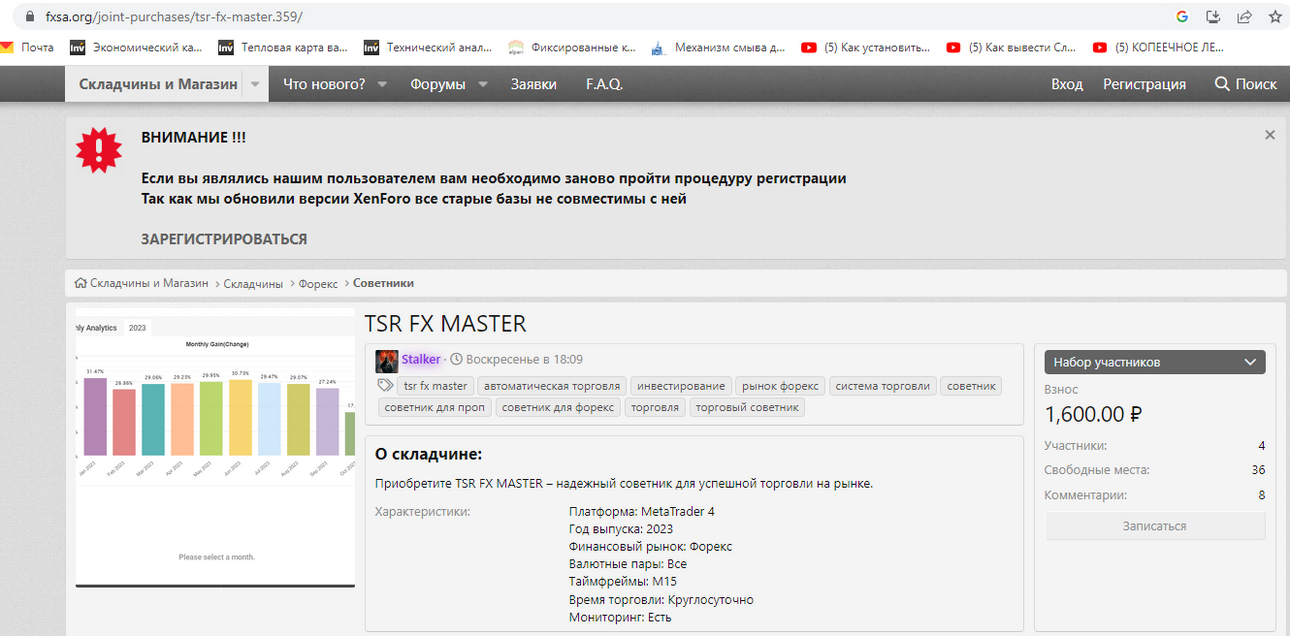Select the советник tag
The image size is (1290, 636).
click(x=971, y=386)
